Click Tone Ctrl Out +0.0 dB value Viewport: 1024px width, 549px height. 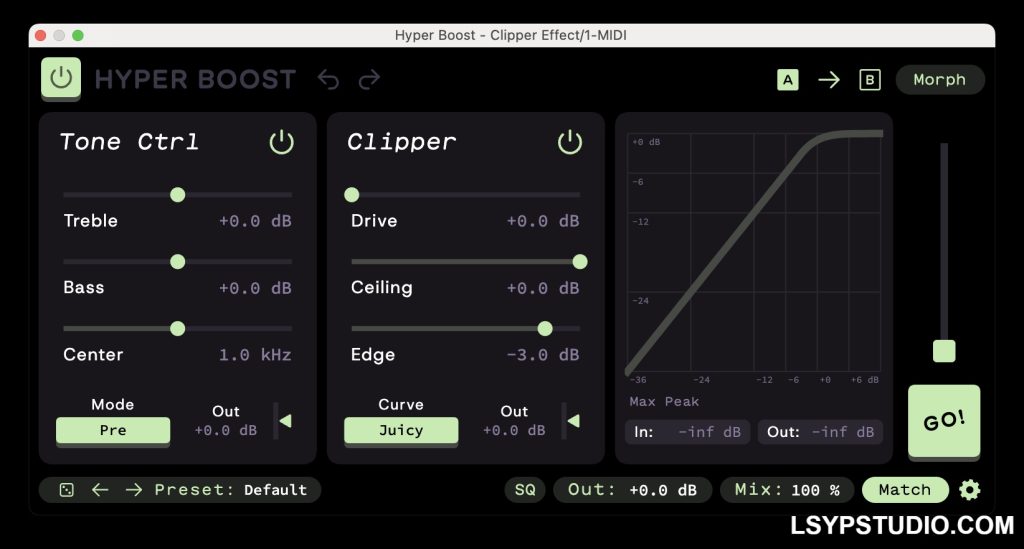226,431
